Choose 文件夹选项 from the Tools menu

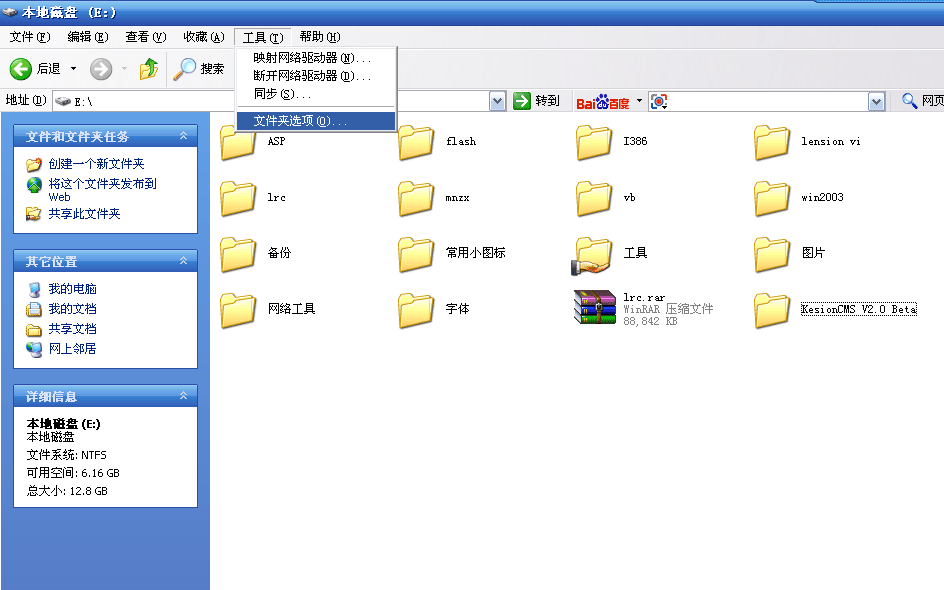click(x=300, y=121)
